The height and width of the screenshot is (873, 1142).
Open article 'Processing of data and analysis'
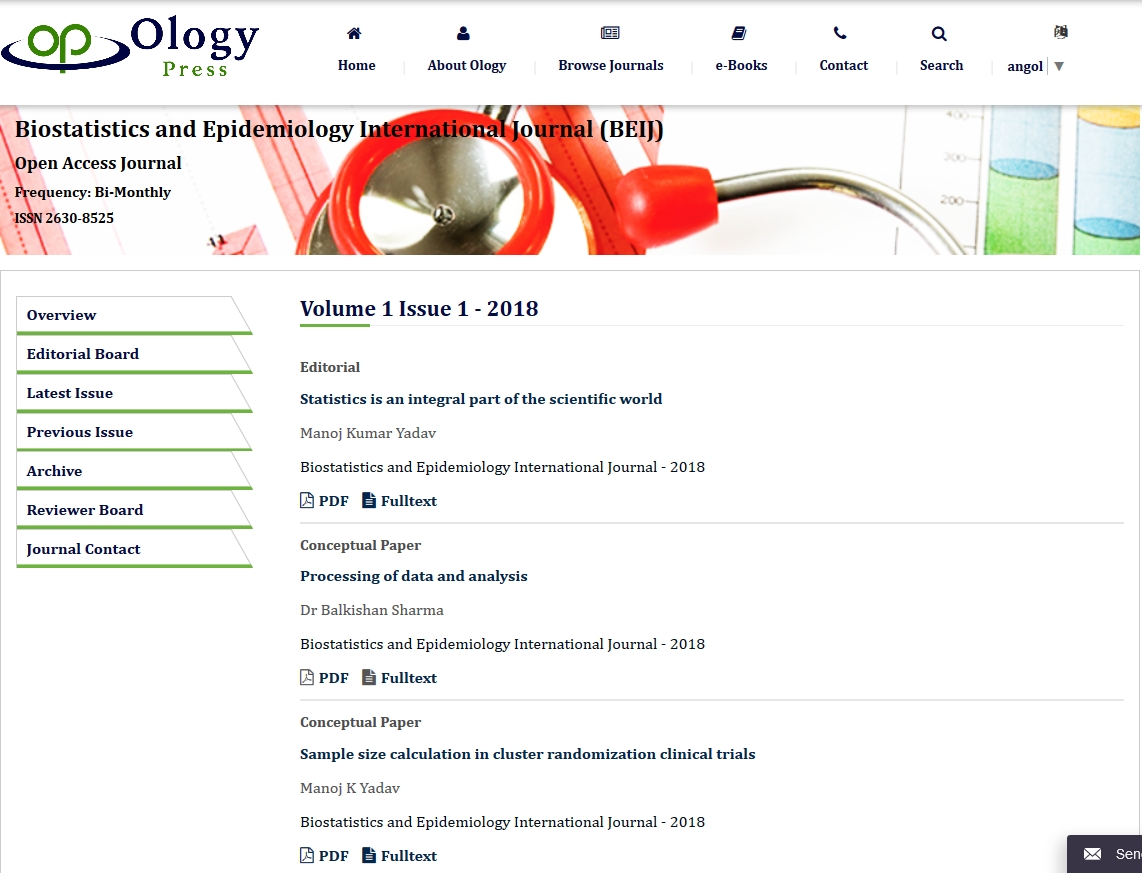pos(414,576)
